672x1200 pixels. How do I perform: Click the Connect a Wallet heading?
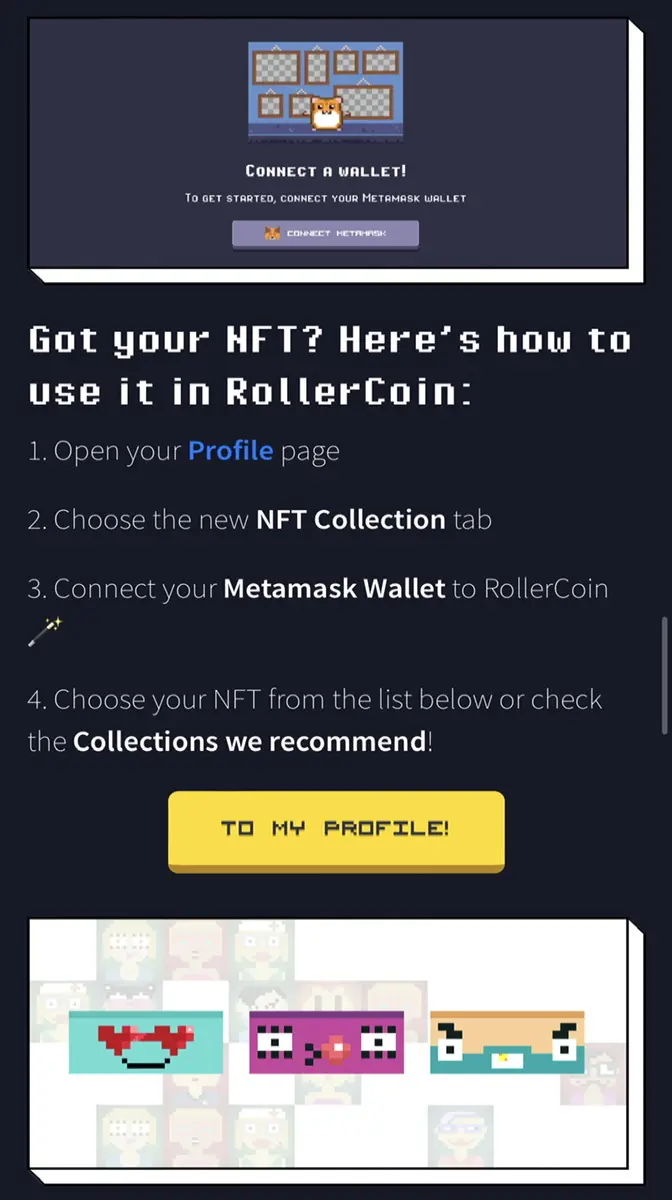325,171
